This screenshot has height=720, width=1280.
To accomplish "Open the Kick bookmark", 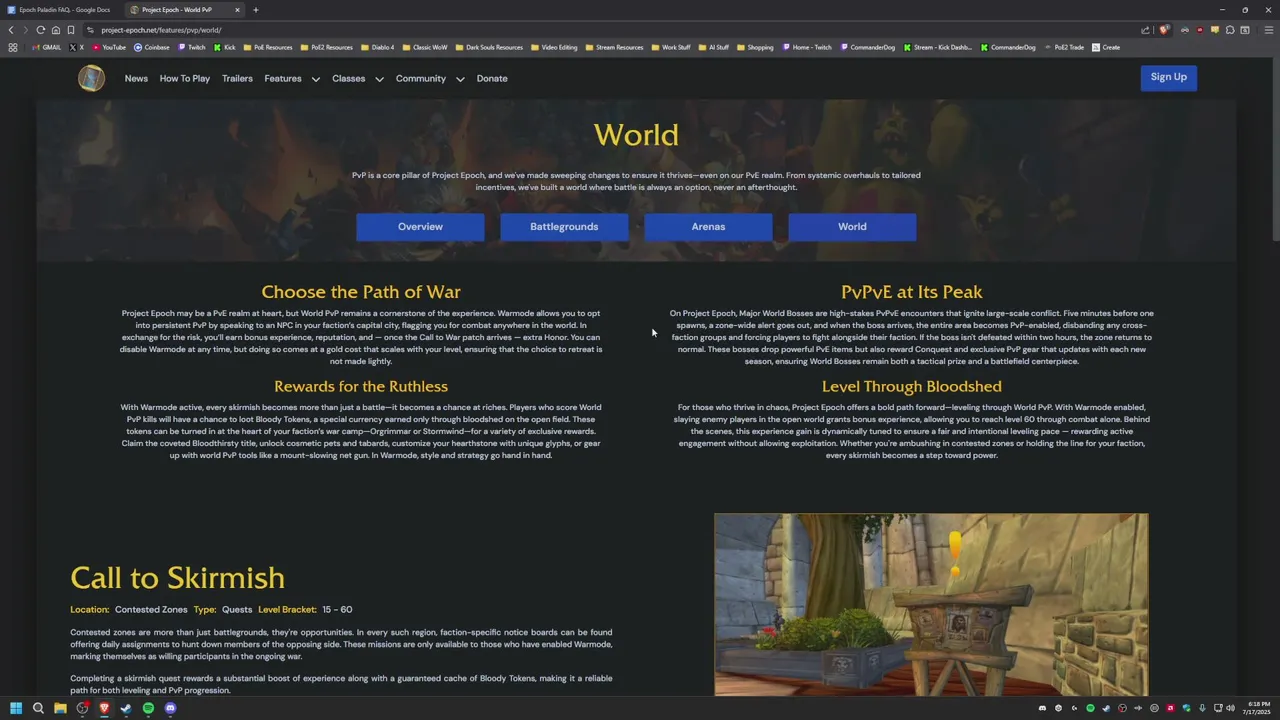I will coord(224,47).
